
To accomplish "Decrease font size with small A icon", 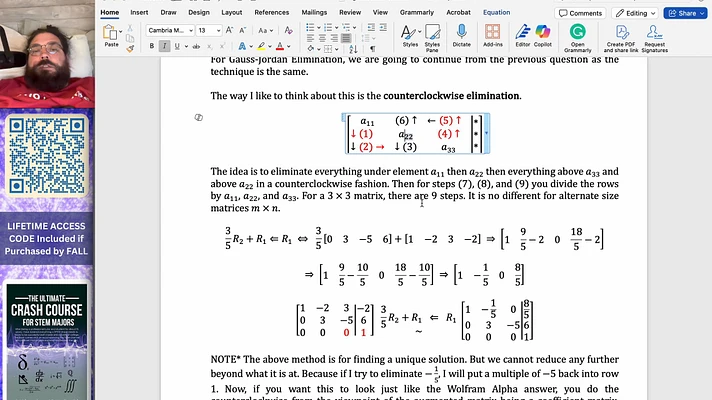I will point(242,30).
